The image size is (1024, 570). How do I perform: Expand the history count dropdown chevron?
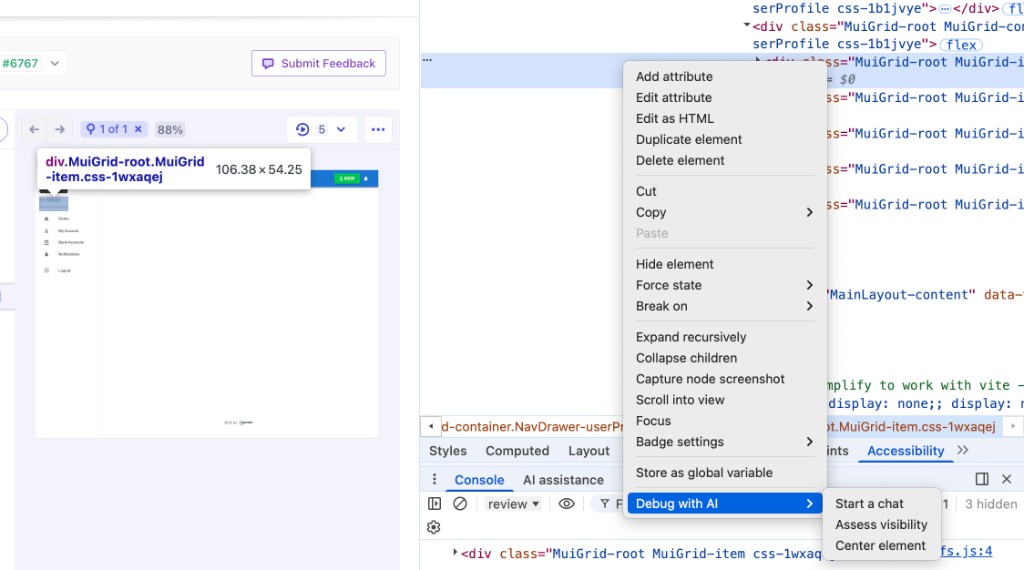[x=341, y=129]
